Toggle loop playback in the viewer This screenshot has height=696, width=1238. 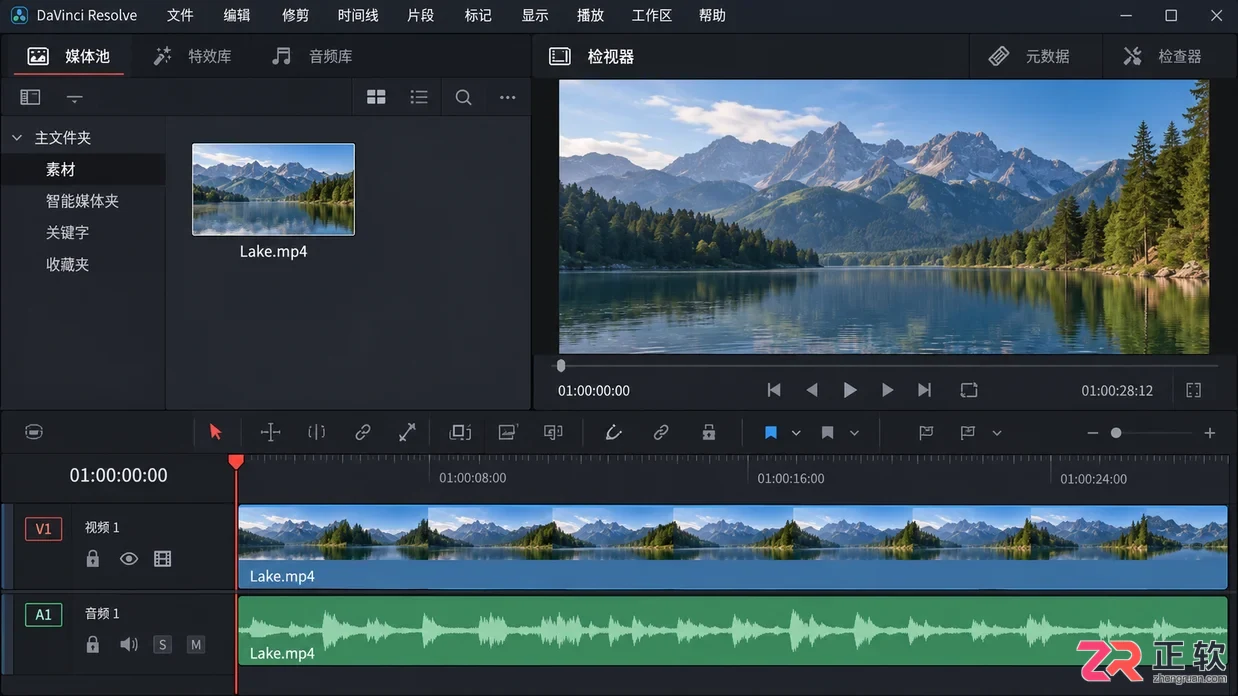pyautogui.click(x=968, y=390)
